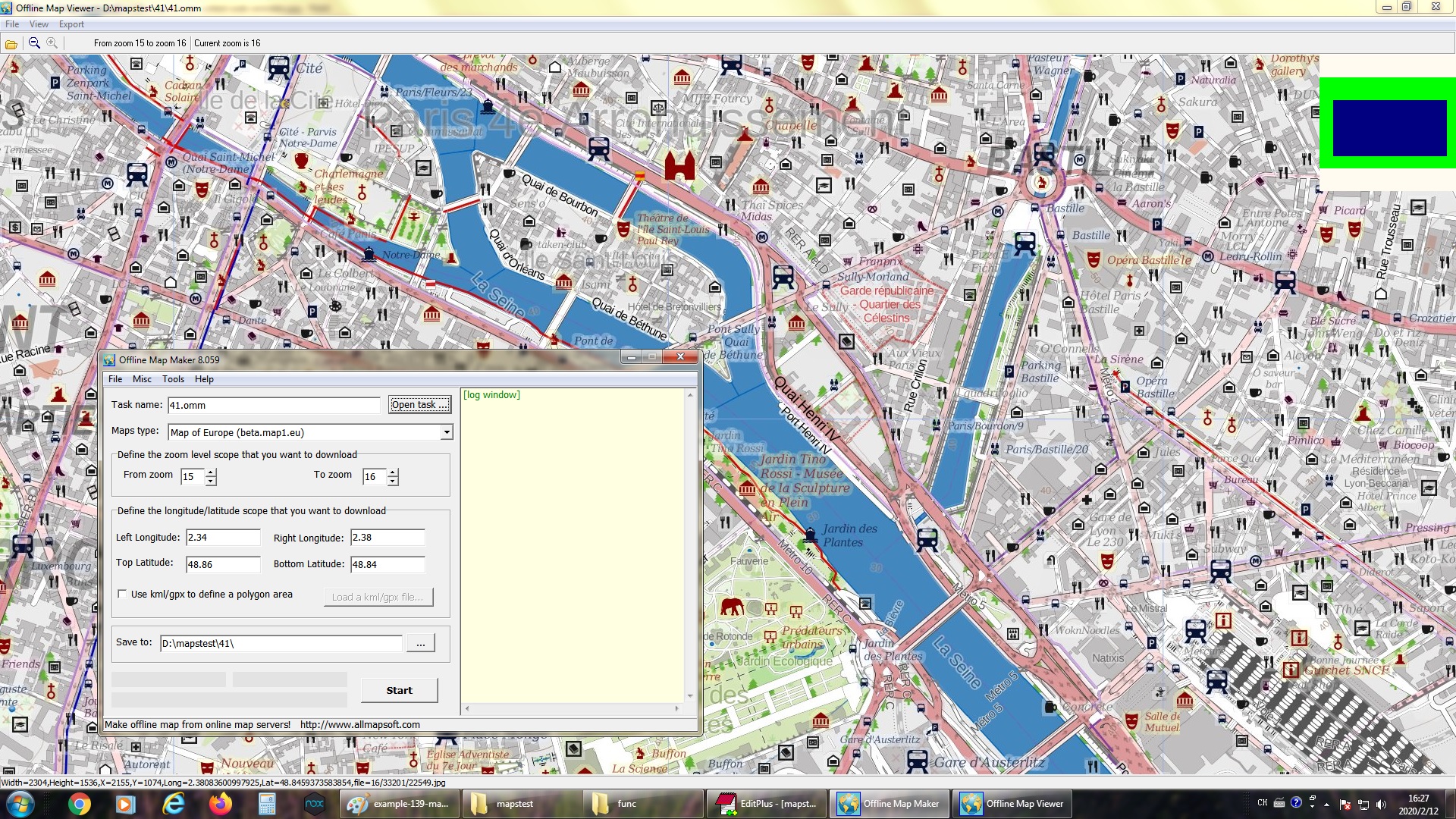The image size is (1456, 819).
Task: Click the Save to path field
Action: (x=281, y=644)
